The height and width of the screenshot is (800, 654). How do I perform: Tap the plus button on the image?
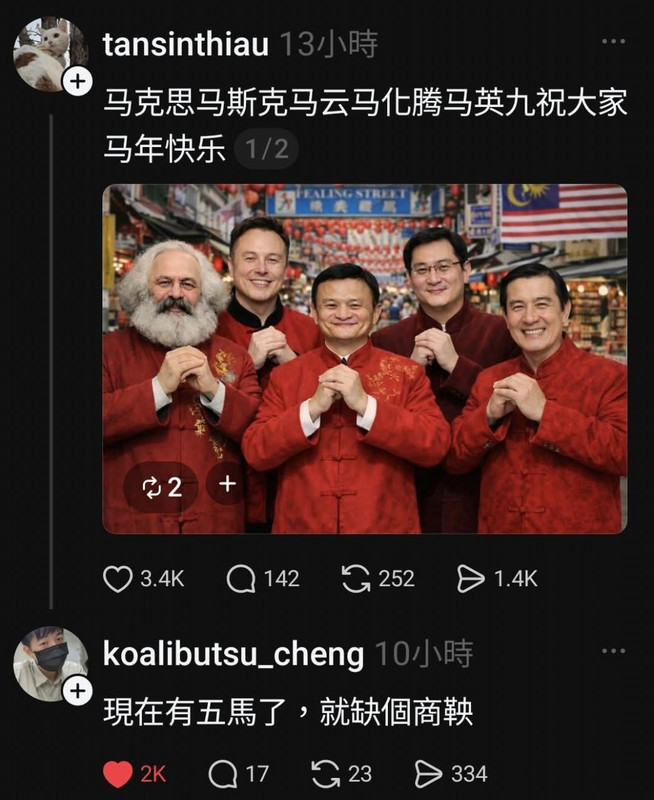(x=227, y=483)
